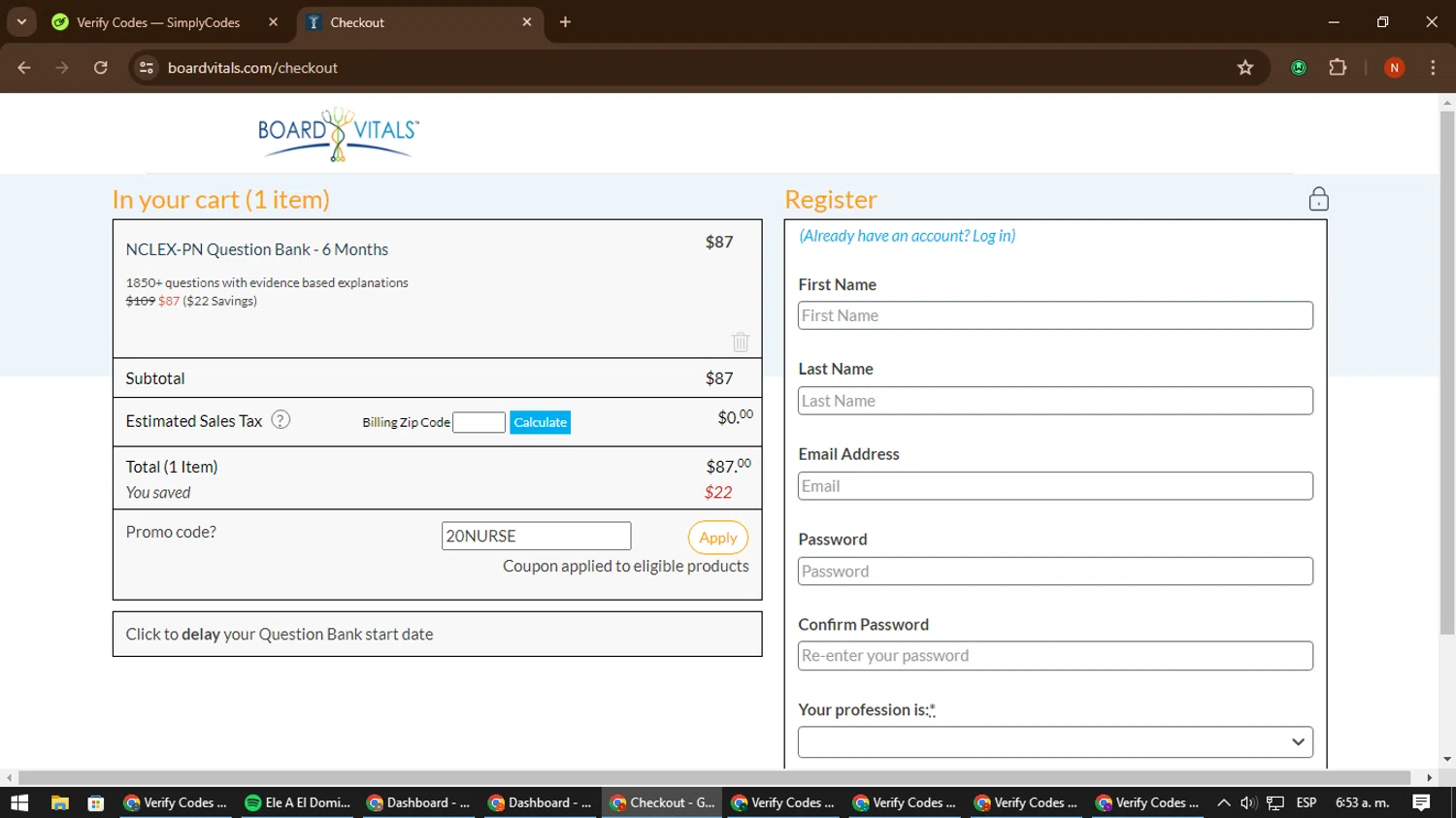Expand the Your profession dropdown
The width and height of the screenshot is (1456, 818).
coord(1055,742)
